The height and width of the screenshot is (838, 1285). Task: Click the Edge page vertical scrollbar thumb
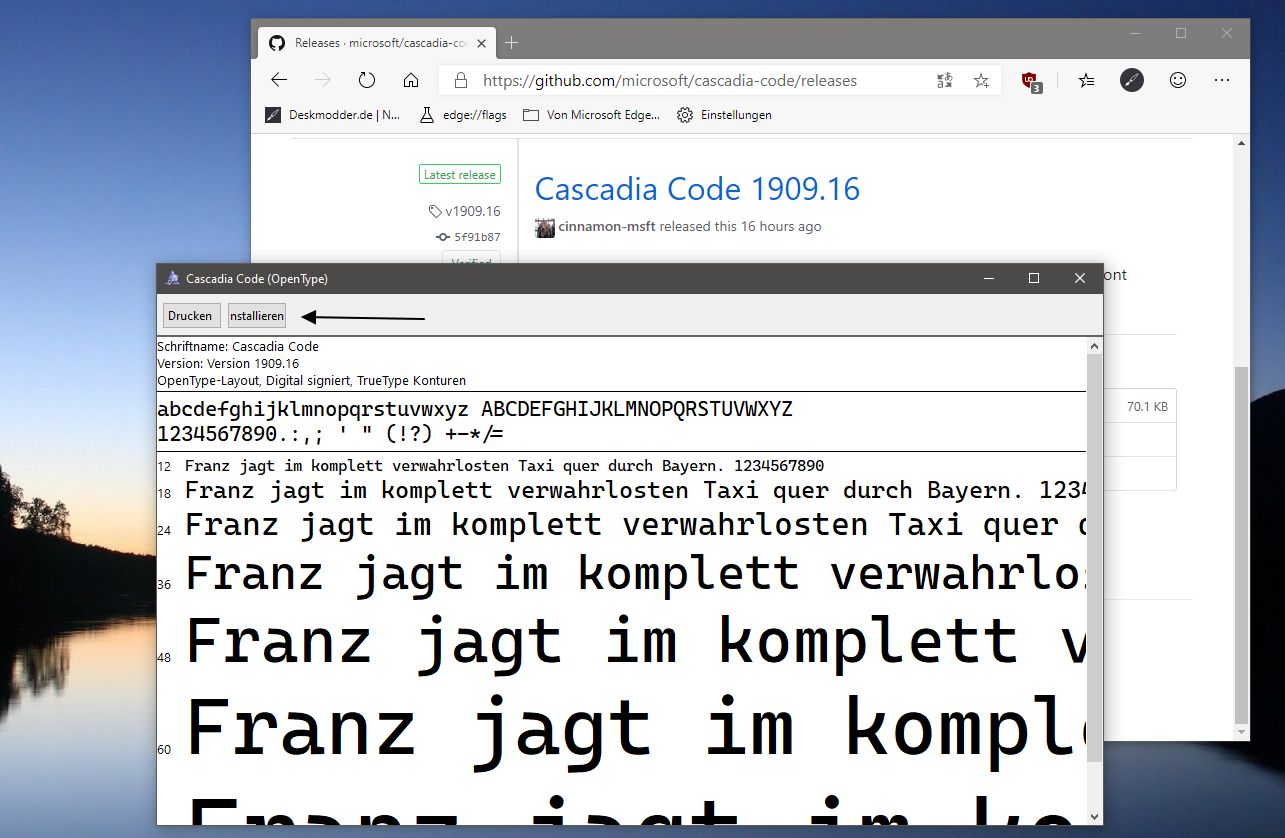tap(1241, 545)
